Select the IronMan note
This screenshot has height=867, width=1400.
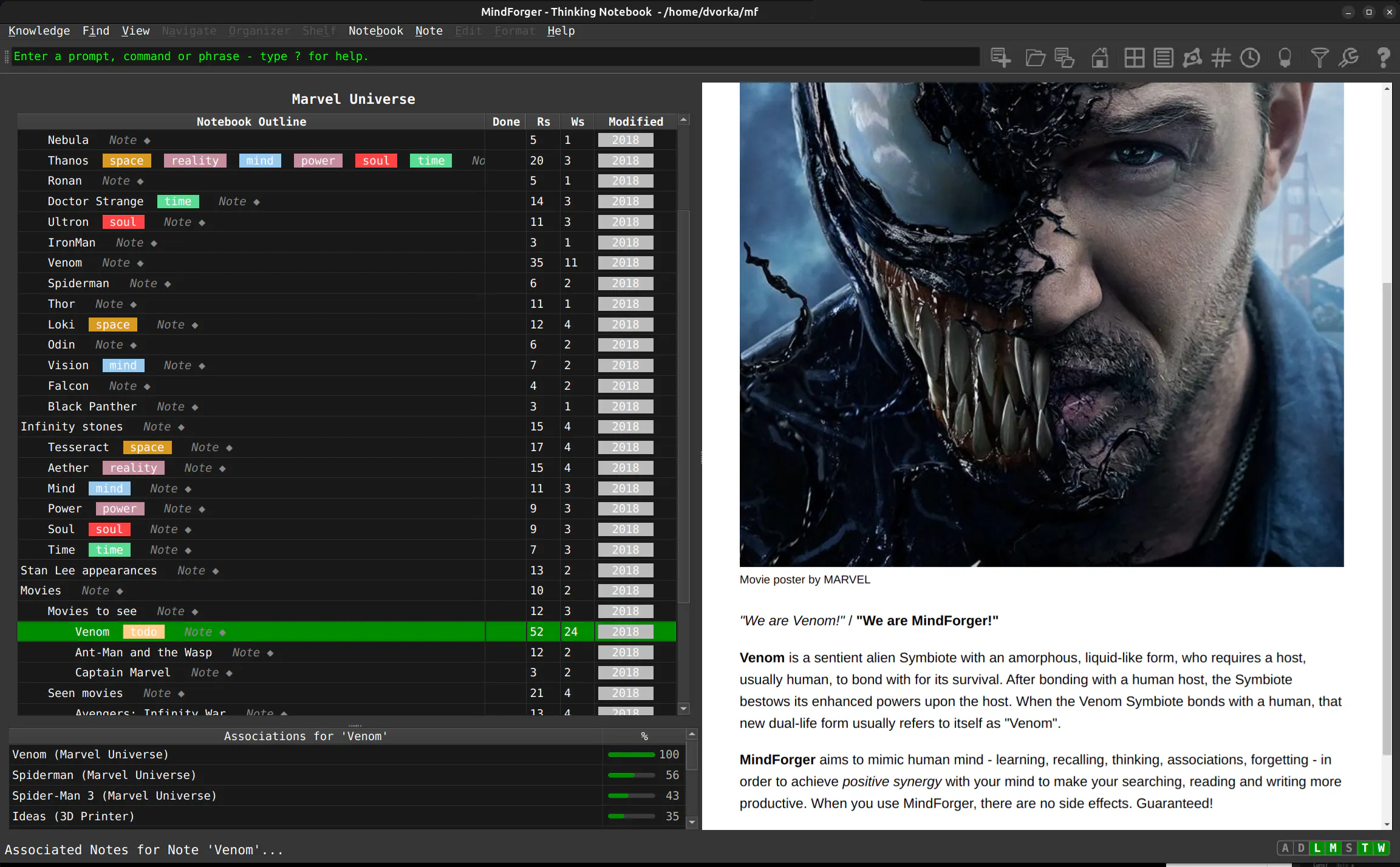point(347,243)
